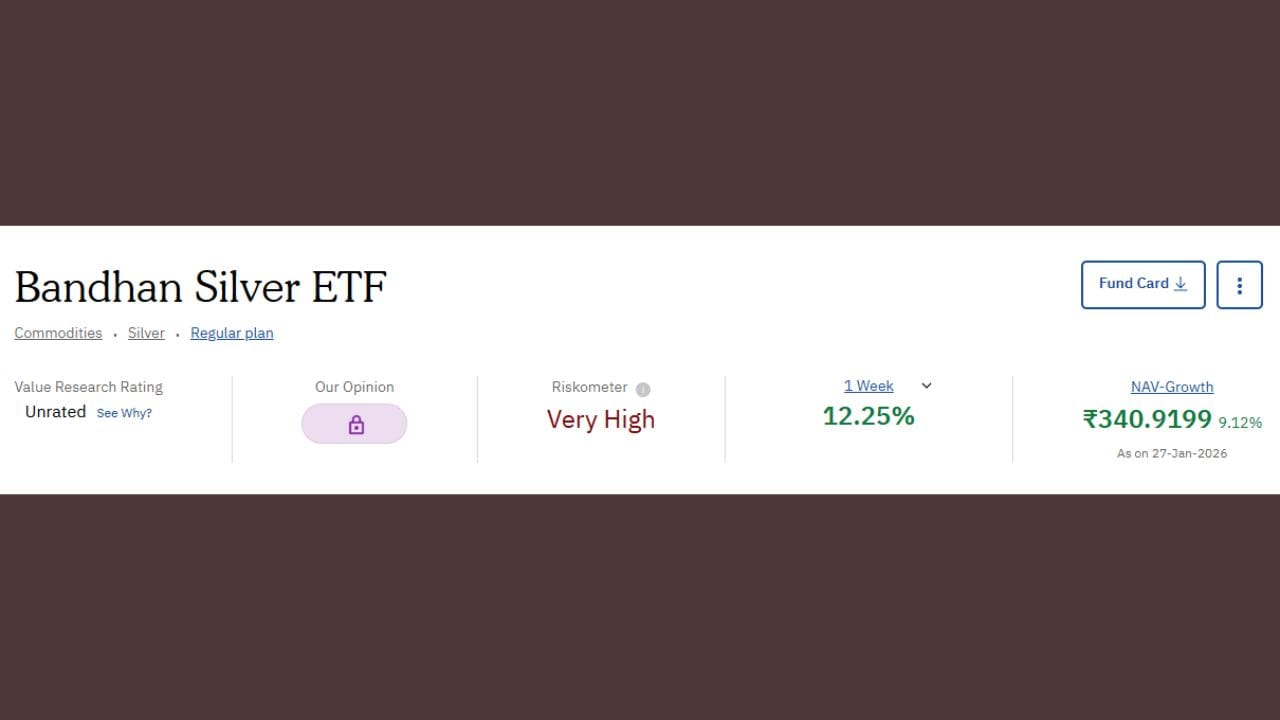Open the Commodities breadcrumb category

pos(58,332)
